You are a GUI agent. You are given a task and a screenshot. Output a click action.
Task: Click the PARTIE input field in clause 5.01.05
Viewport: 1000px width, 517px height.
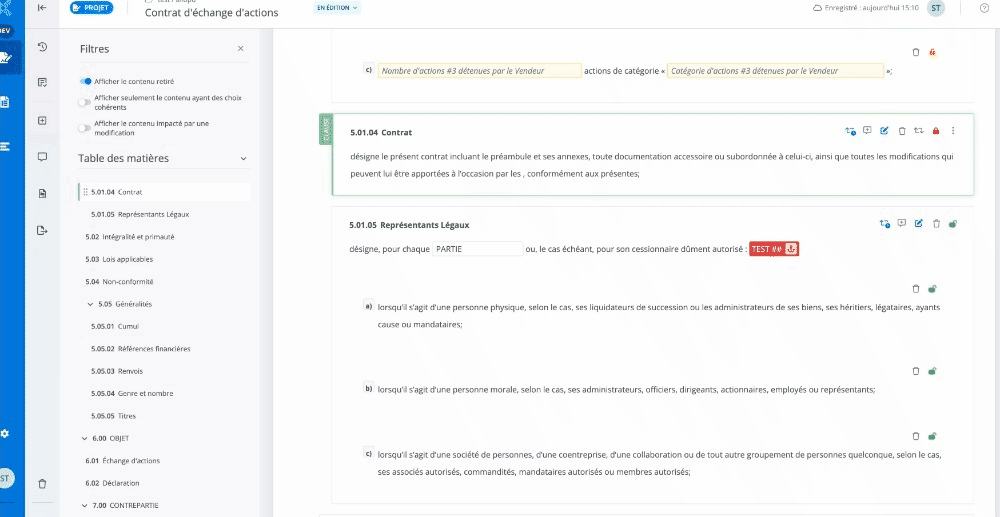pos(478,248)
